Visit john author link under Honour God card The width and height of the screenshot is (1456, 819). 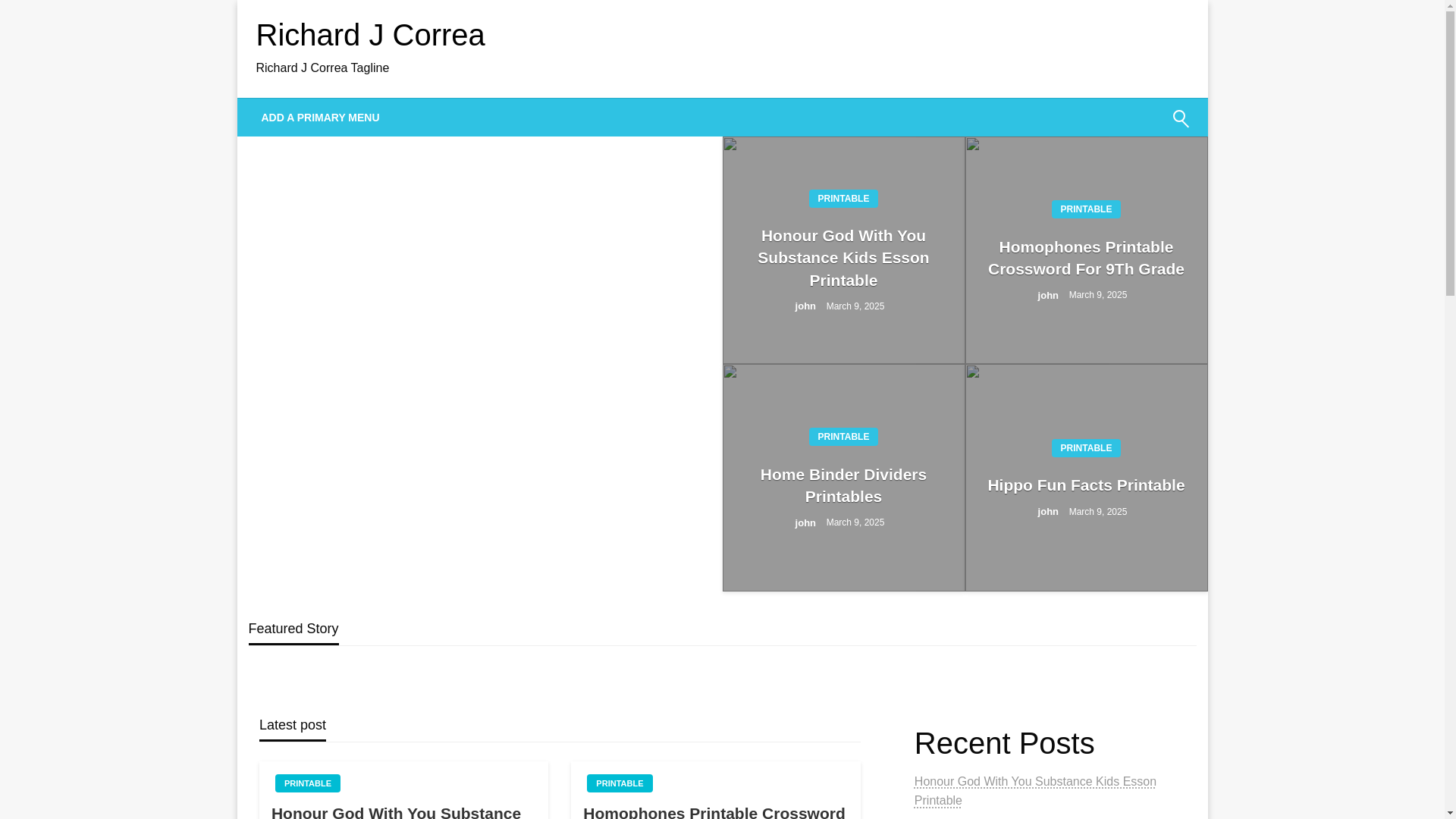click(805, 306)
